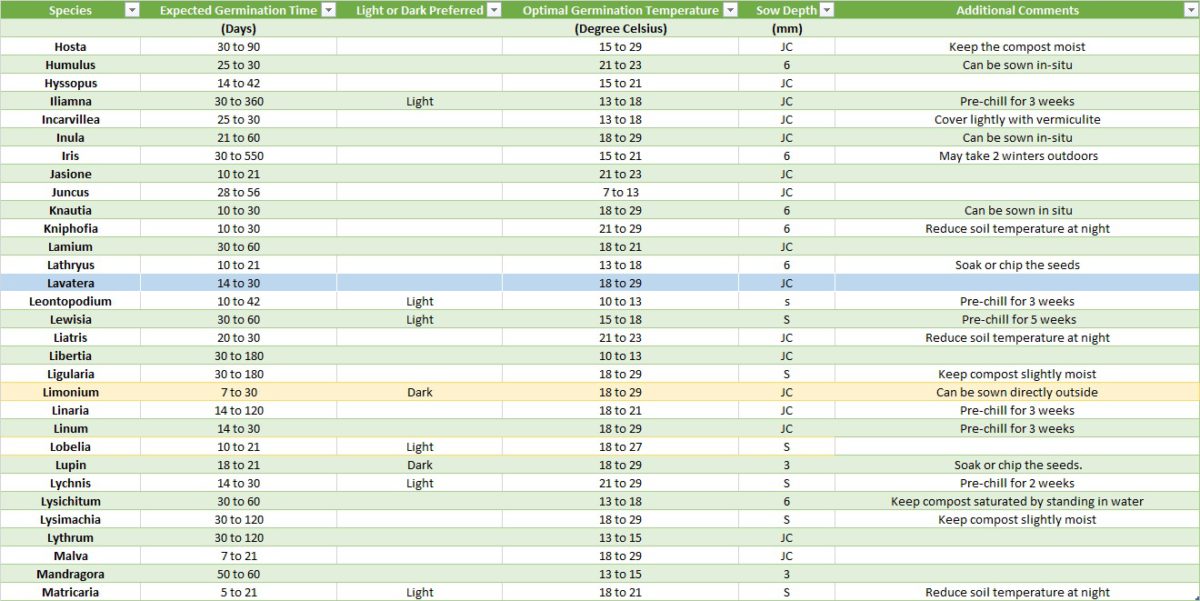Open the Expected Germination Time filter dropdown

click(x=327, y=10)
